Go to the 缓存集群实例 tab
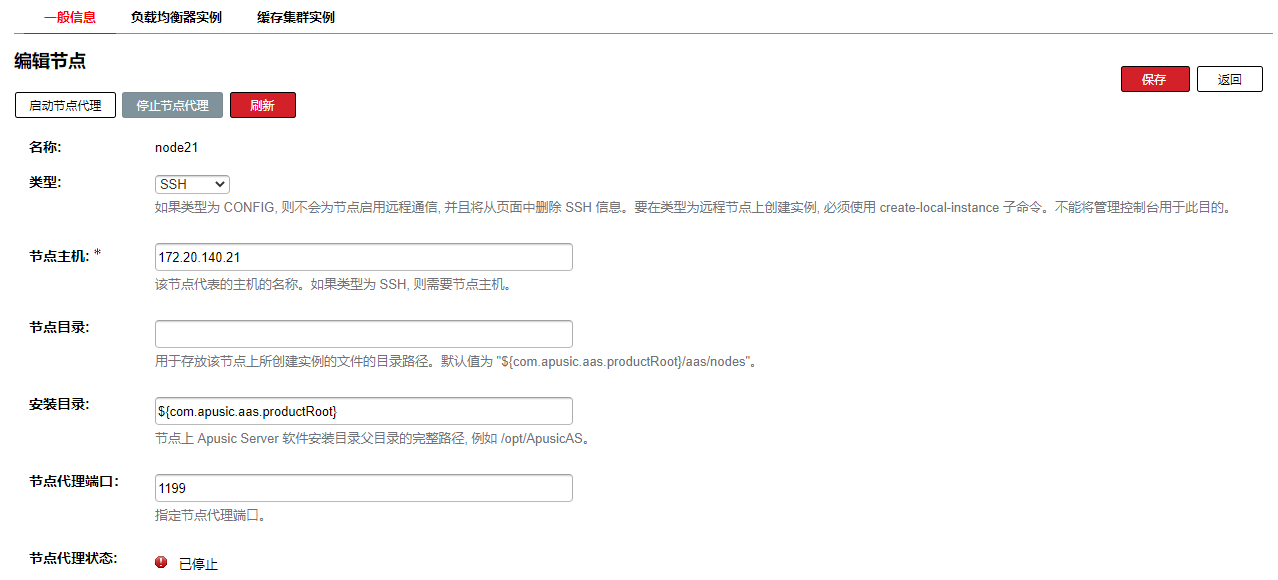Viewport: 1278px width, 580px height. pos(295,17)
